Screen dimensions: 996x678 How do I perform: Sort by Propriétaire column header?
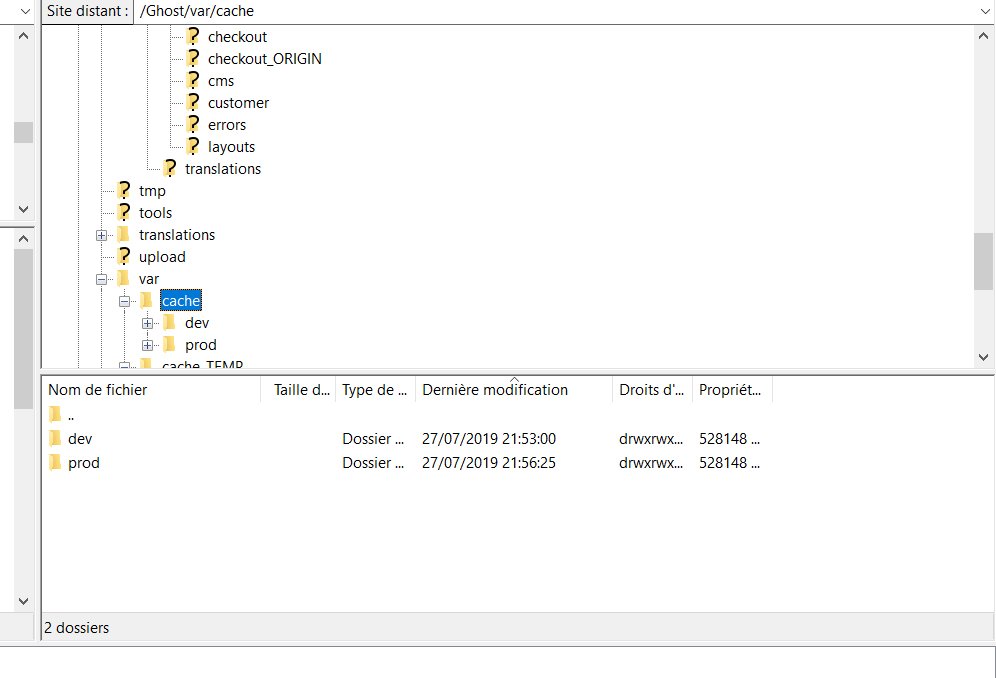[x=732, y=390]
